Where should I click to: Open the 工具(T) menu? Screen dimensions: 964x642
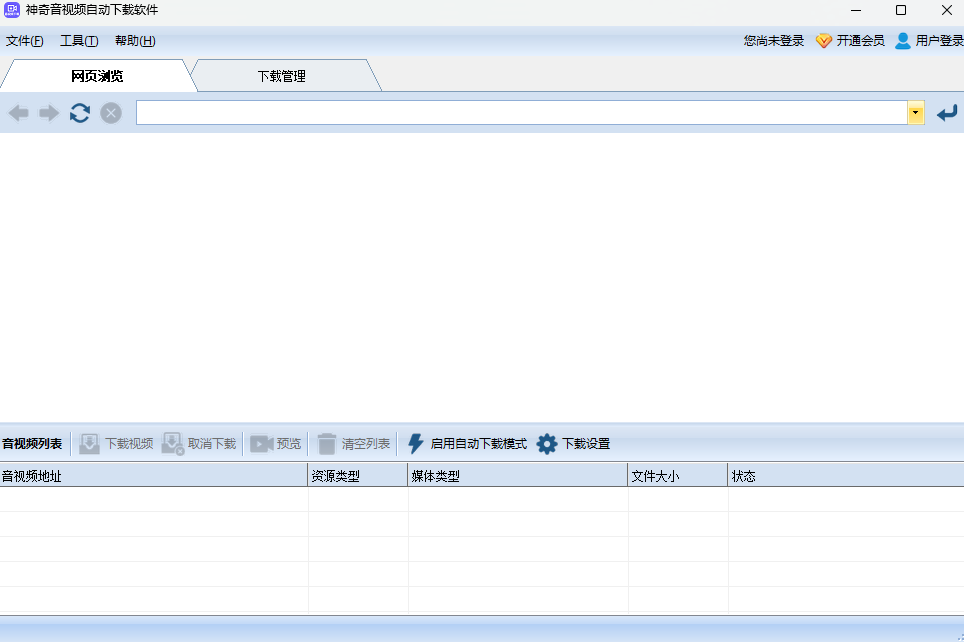pyautogui.click(x=79, y=41)
